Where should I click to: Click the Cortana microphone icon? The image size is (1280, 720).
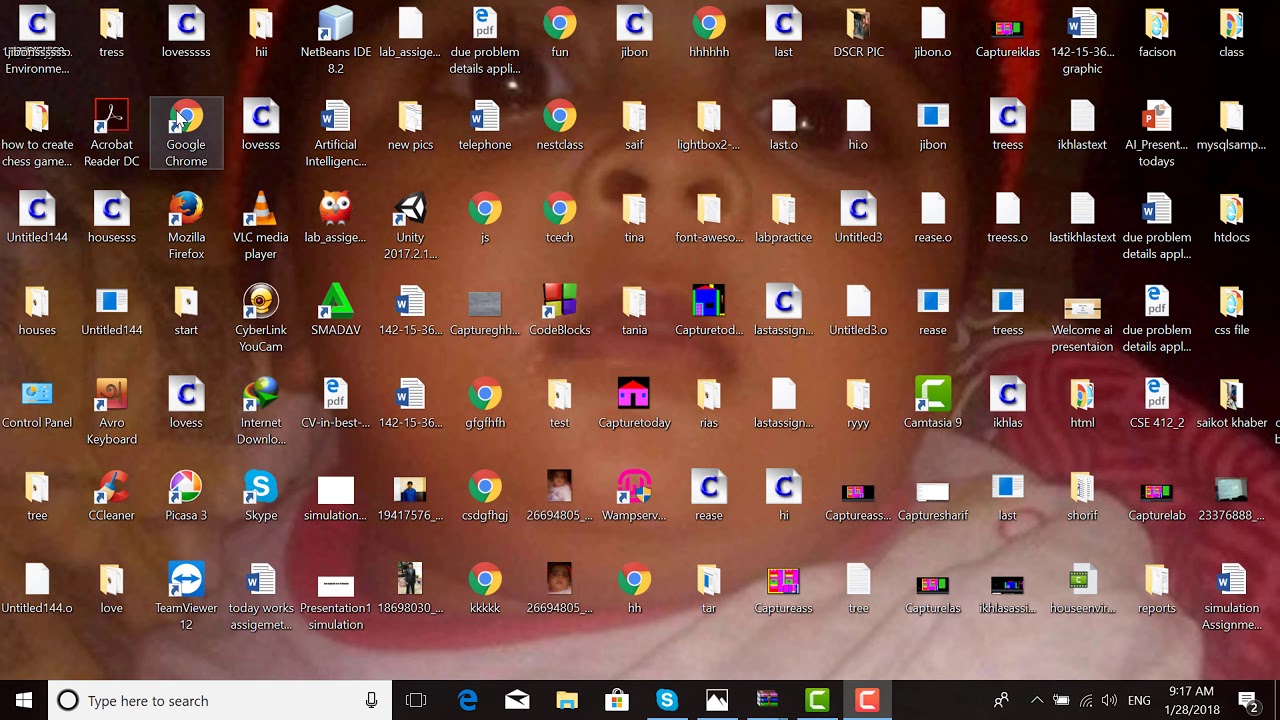pyautogui.click(x=371, y=700)
